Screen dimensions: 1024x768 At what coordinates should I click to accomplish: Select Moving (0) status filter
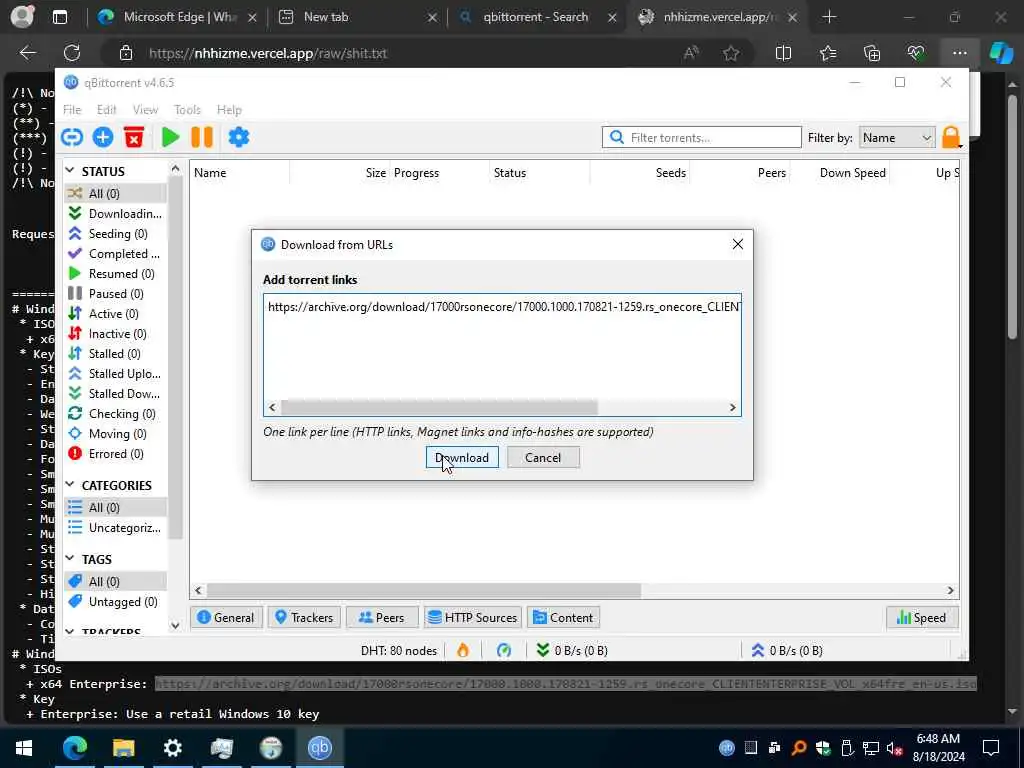[x=116, y=434]
